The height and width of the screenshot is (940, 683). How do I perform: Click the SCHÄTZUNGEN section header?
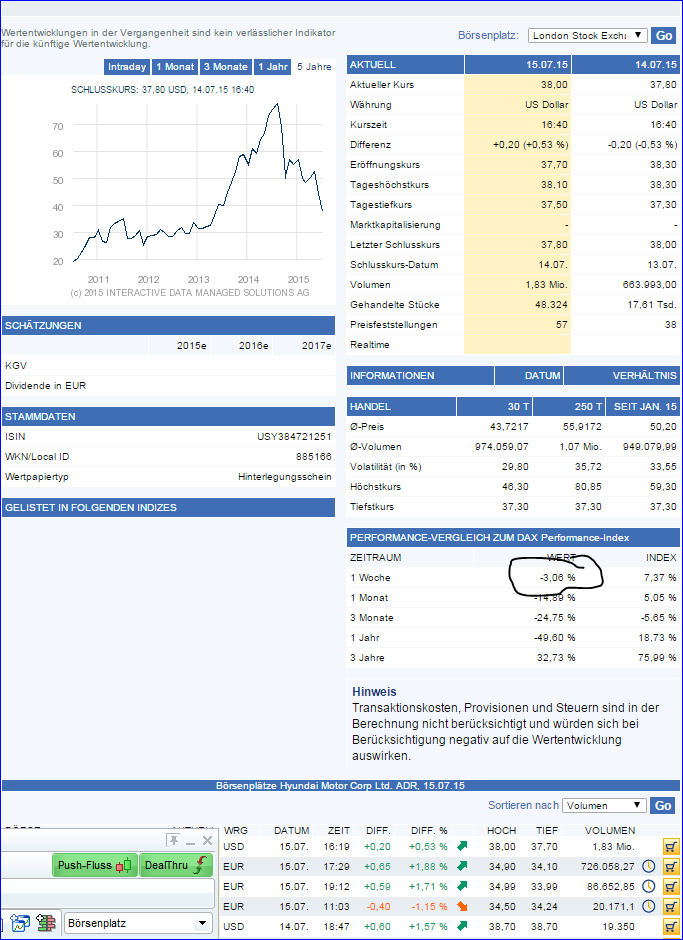tap(168, 326)
